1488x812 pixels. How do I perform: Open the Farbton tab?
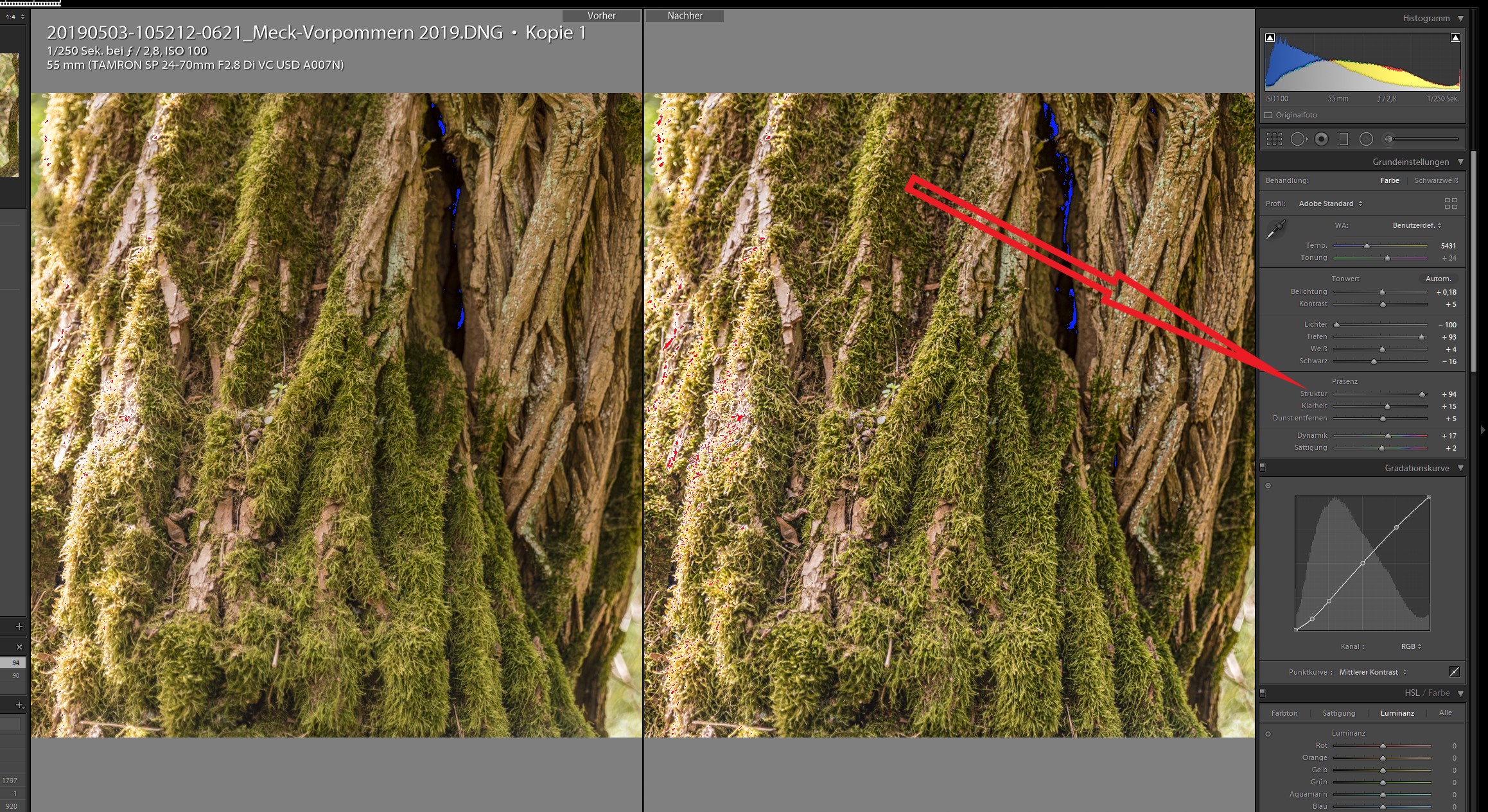click(1284, 713)
